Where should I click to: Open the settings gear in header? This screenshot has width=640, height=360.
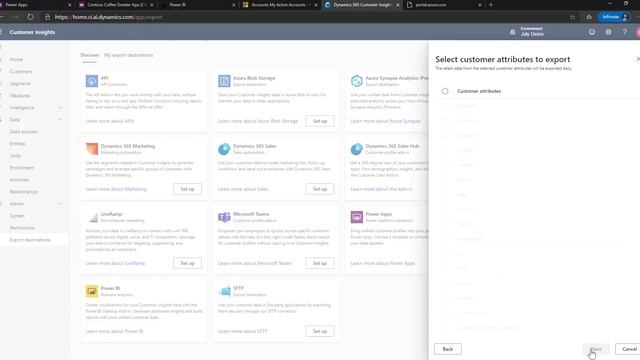point(608,32)
